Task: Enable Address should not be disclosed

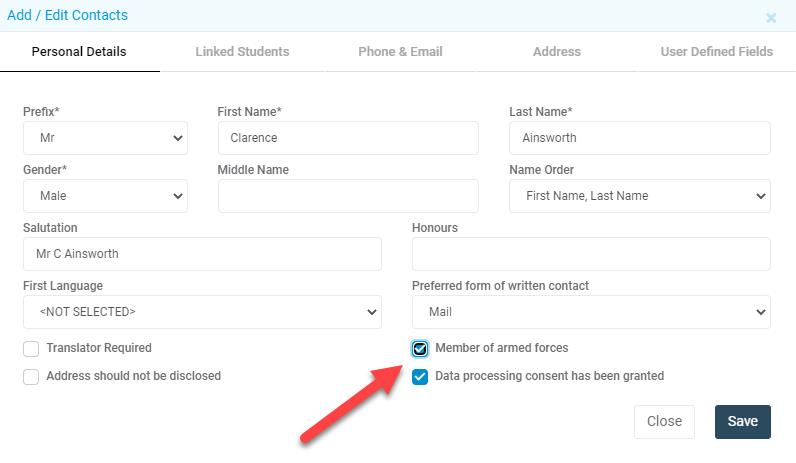Action: (x=31, y=377)
